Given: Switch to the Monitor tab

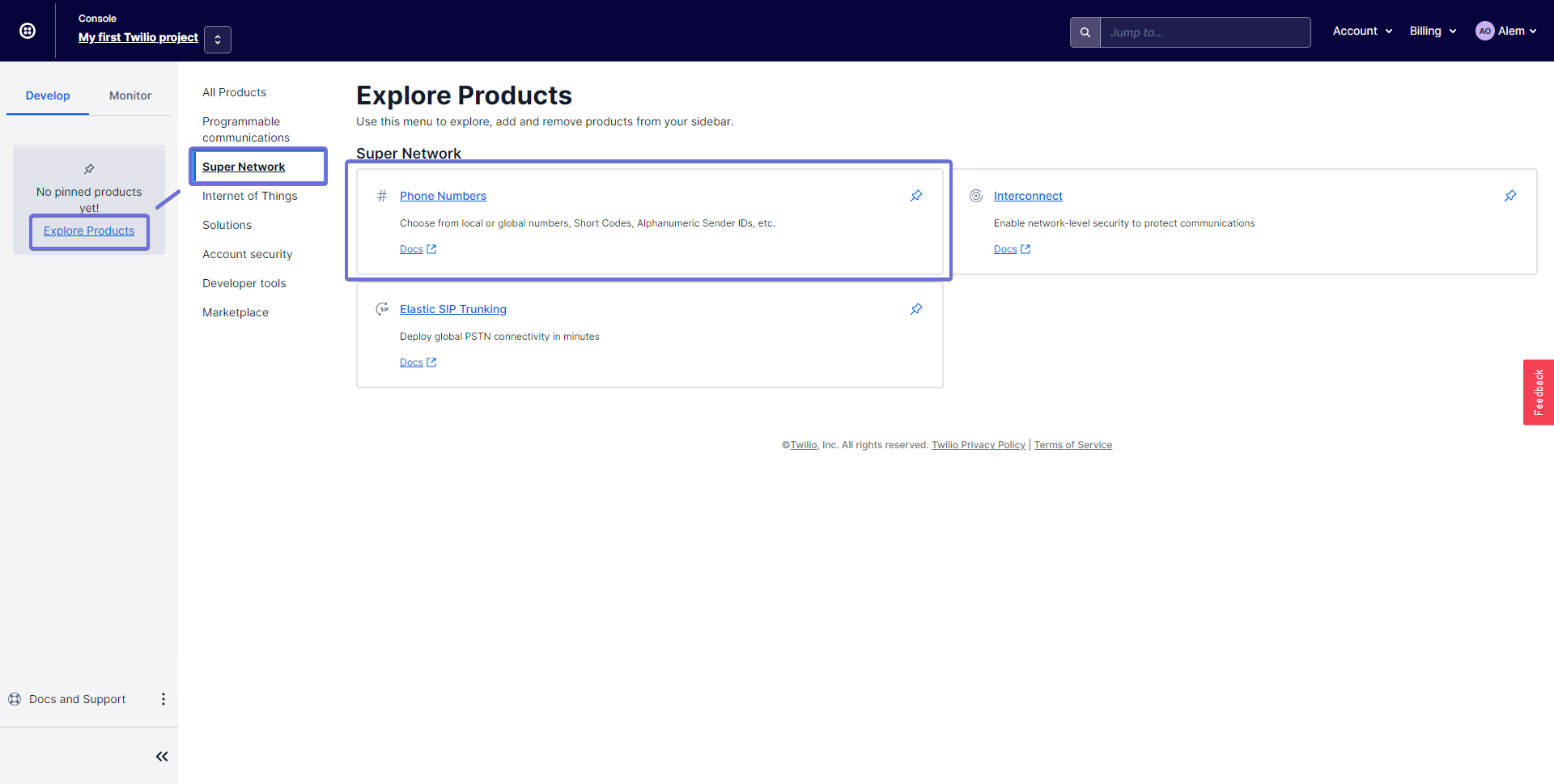Looking at the screenshot, I should (130, 95).
